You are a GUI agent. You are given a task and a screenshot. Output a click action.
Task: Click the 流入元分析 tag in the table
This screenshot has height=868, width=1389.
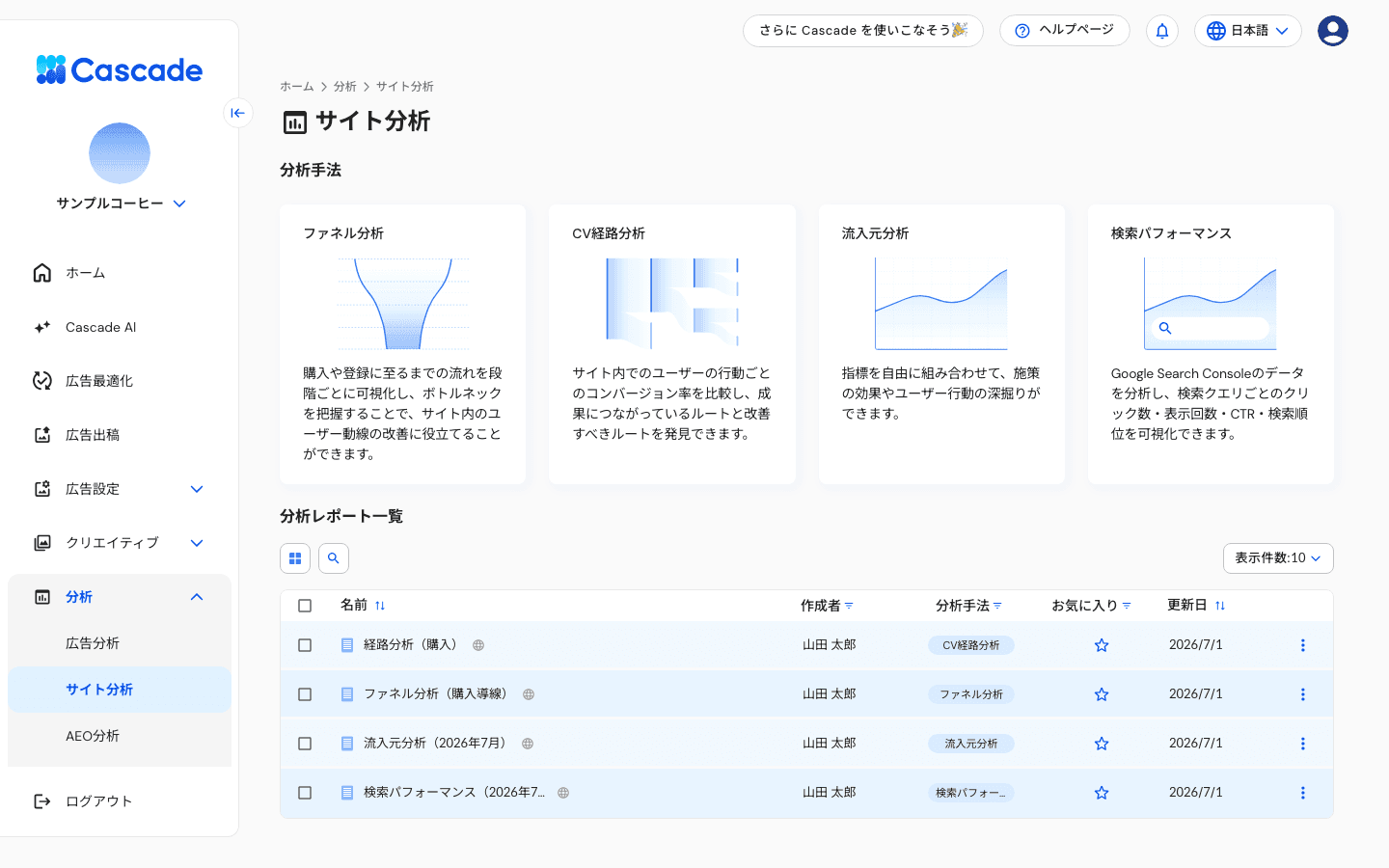point(971,744)
